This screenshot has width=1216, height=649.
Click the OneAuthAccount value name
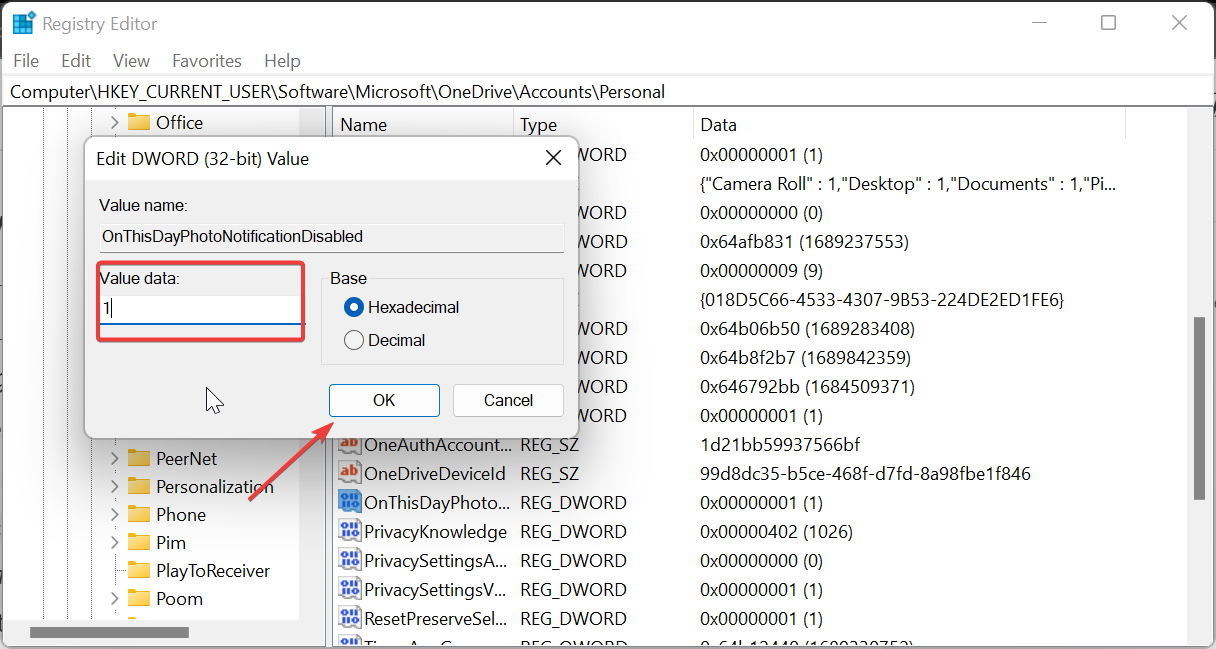coord(437,444)
